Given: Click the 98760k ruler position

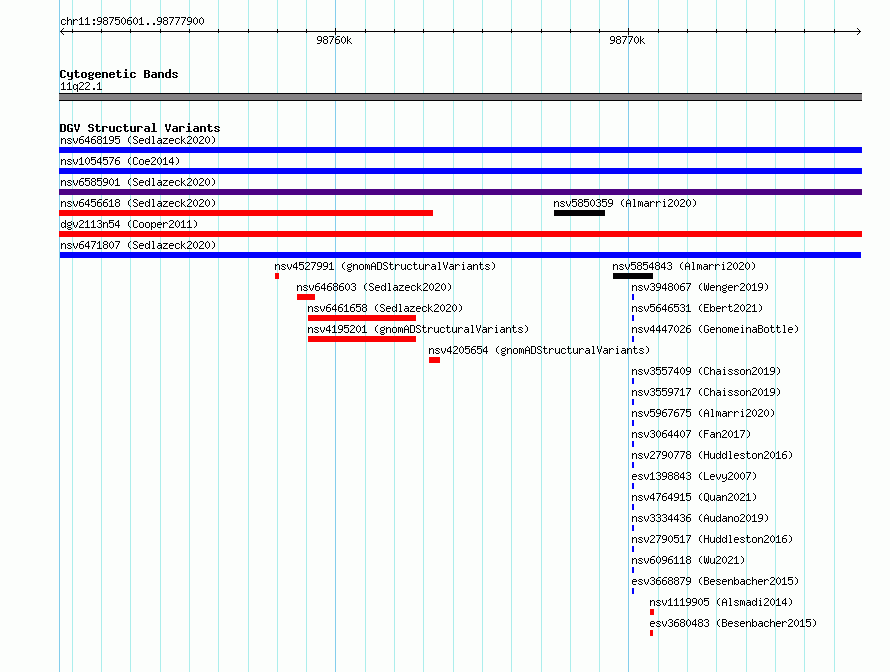Looking at the screenshot, I should click(x=334, y=40).
